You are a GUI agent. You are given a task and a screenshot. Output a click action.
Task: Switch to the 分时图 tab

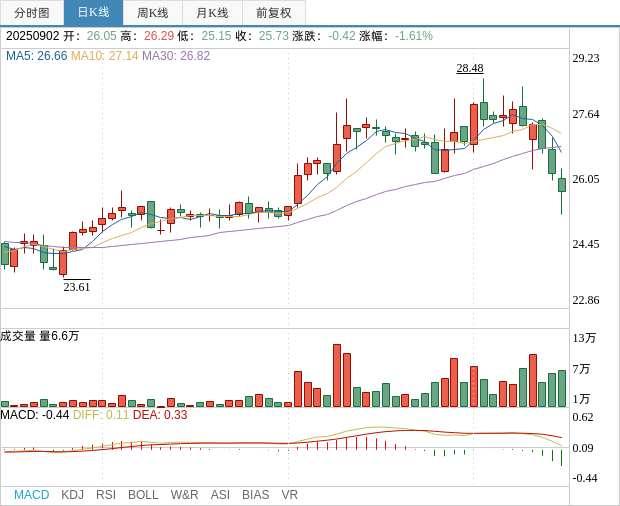(x=32, y=13)
